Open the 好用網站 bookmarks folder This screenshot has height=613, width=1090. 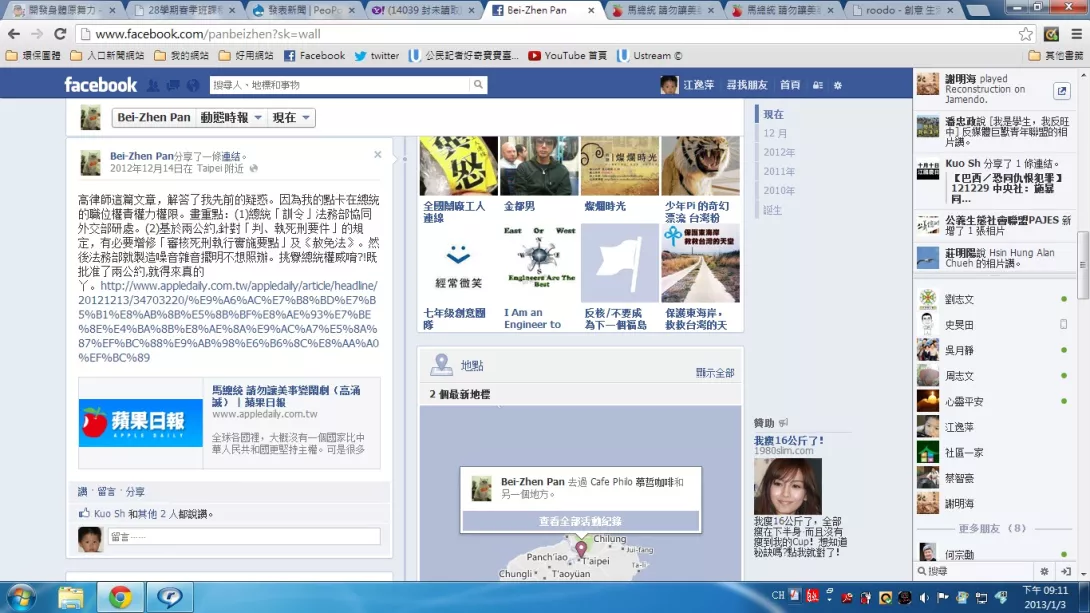coord(246,56)
